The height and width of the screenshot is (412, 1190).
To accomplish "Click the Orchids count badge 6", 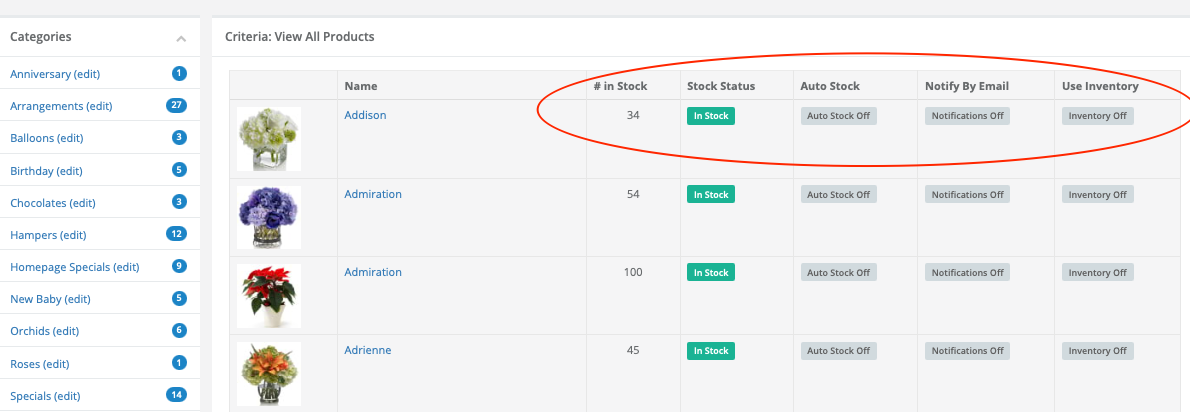I will click(x=179, y=330).
